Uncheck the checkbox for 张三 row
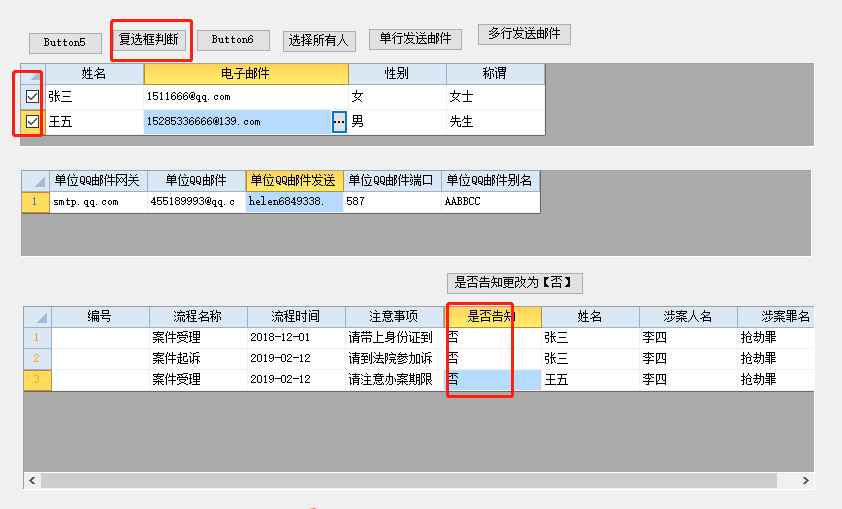This screenshot has width=842, height=509. [x=32, y=97]
